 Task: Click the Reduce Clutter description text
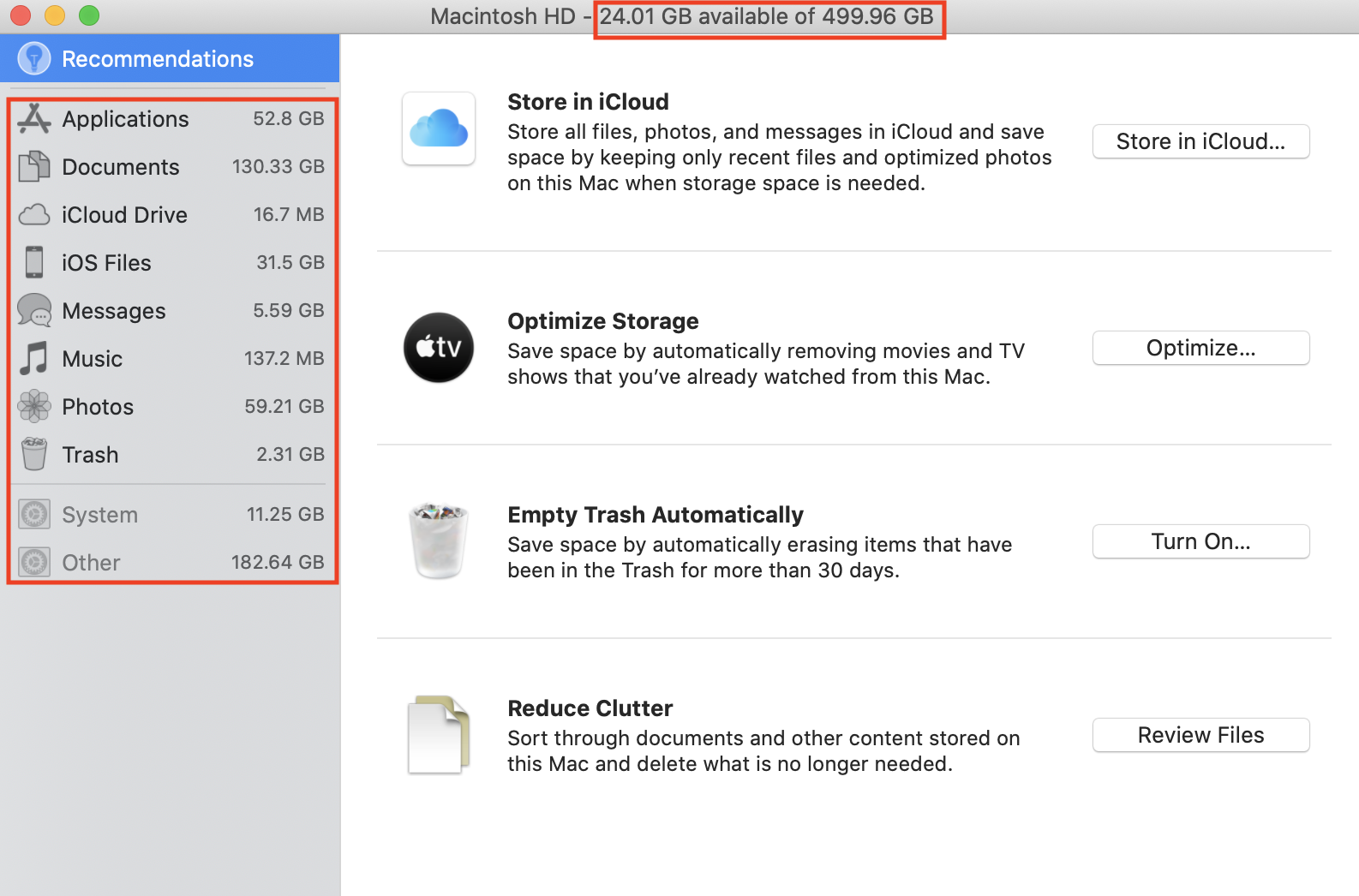pos(763,751)
